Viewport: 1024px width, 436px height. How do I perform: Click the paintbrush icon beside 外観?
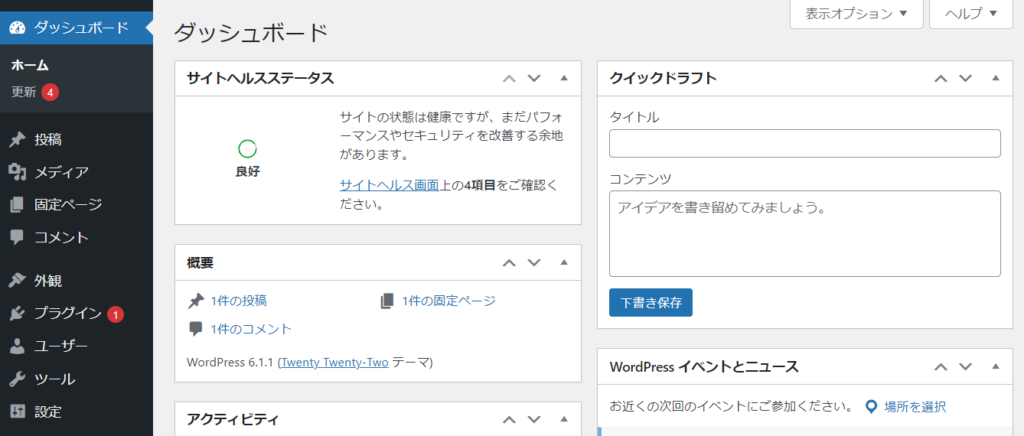[17, 281]
